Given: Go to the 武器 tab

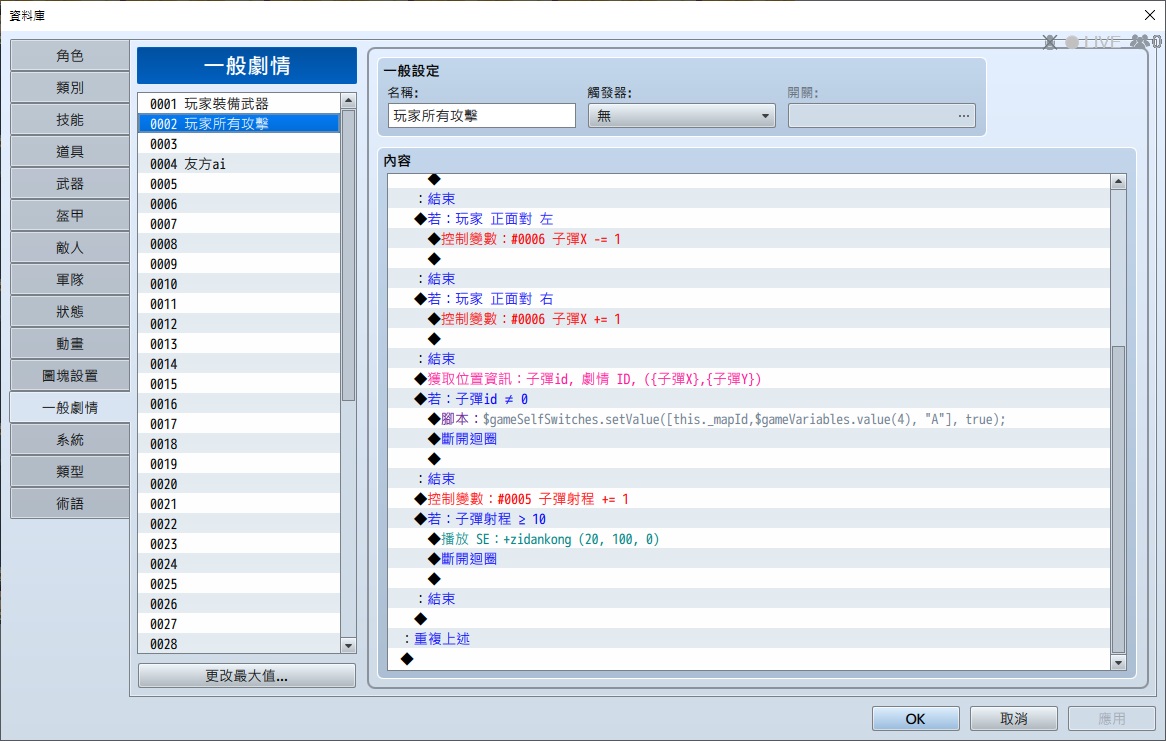Looking at the screenshot, I should (70, 184).
